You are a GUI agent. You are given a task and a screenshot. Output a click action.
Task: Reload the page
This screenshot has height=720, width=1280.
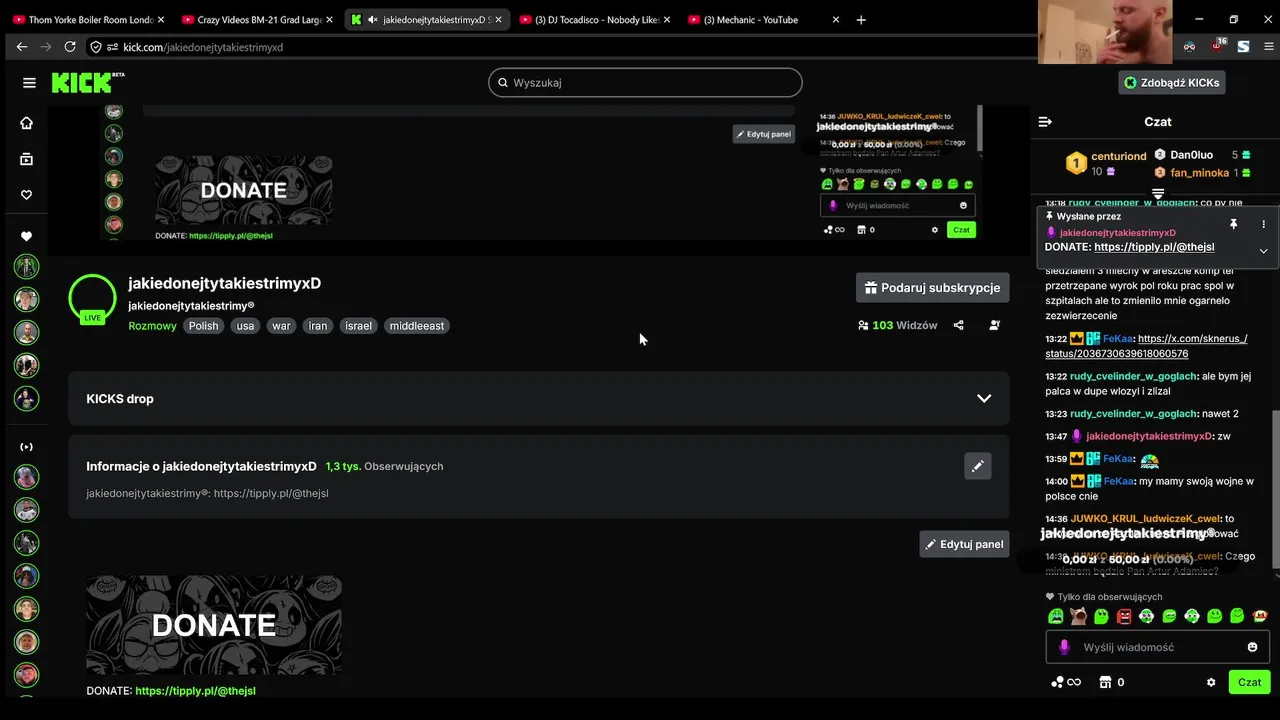70,46
